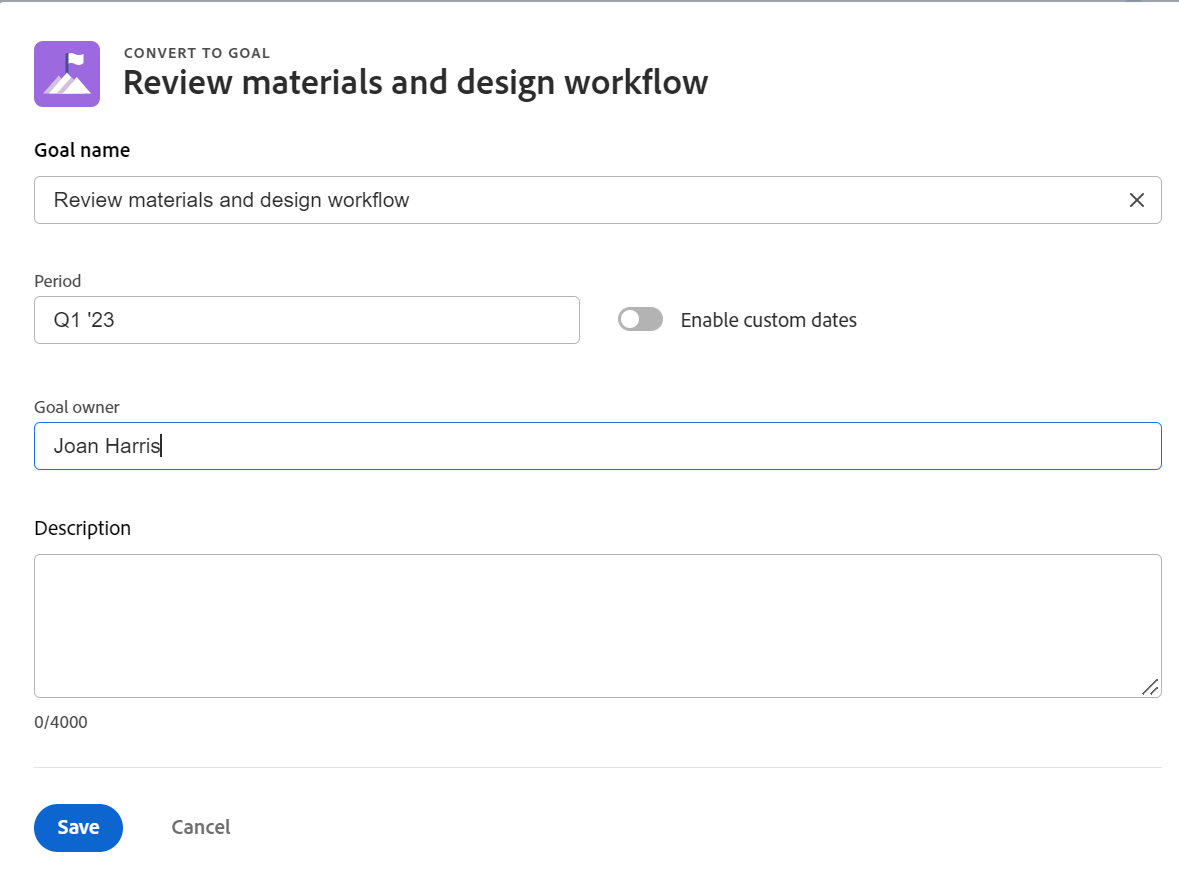Screen dimensions: 1179x874
Task: Click the purple goal flag icon
Action: point(67,74)
